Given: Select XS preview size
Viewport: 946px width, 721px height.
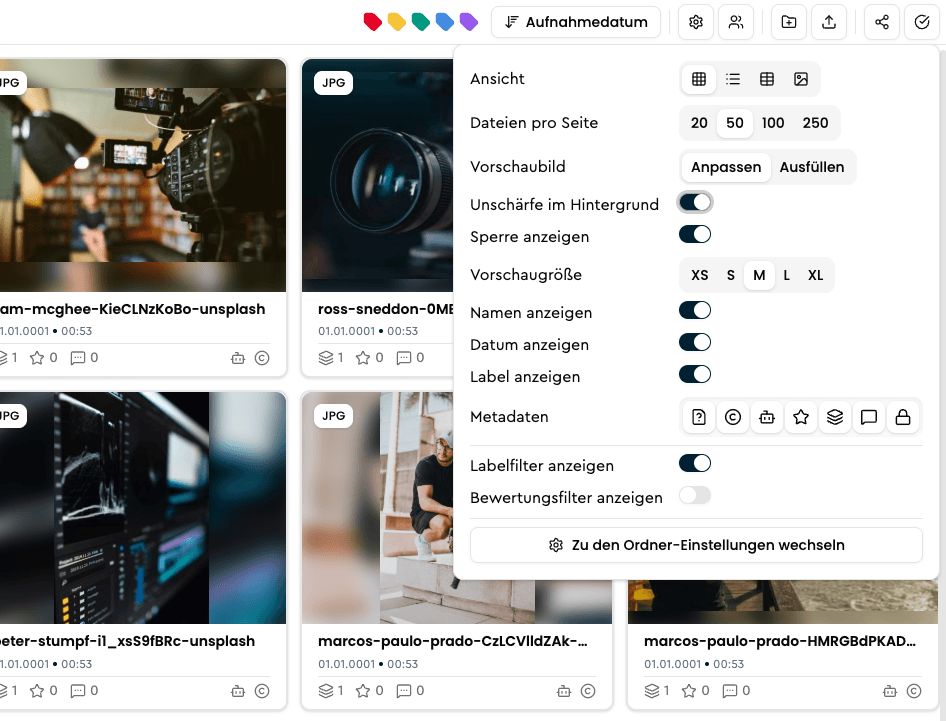Looking at the screenshot, I should [699, 275].
